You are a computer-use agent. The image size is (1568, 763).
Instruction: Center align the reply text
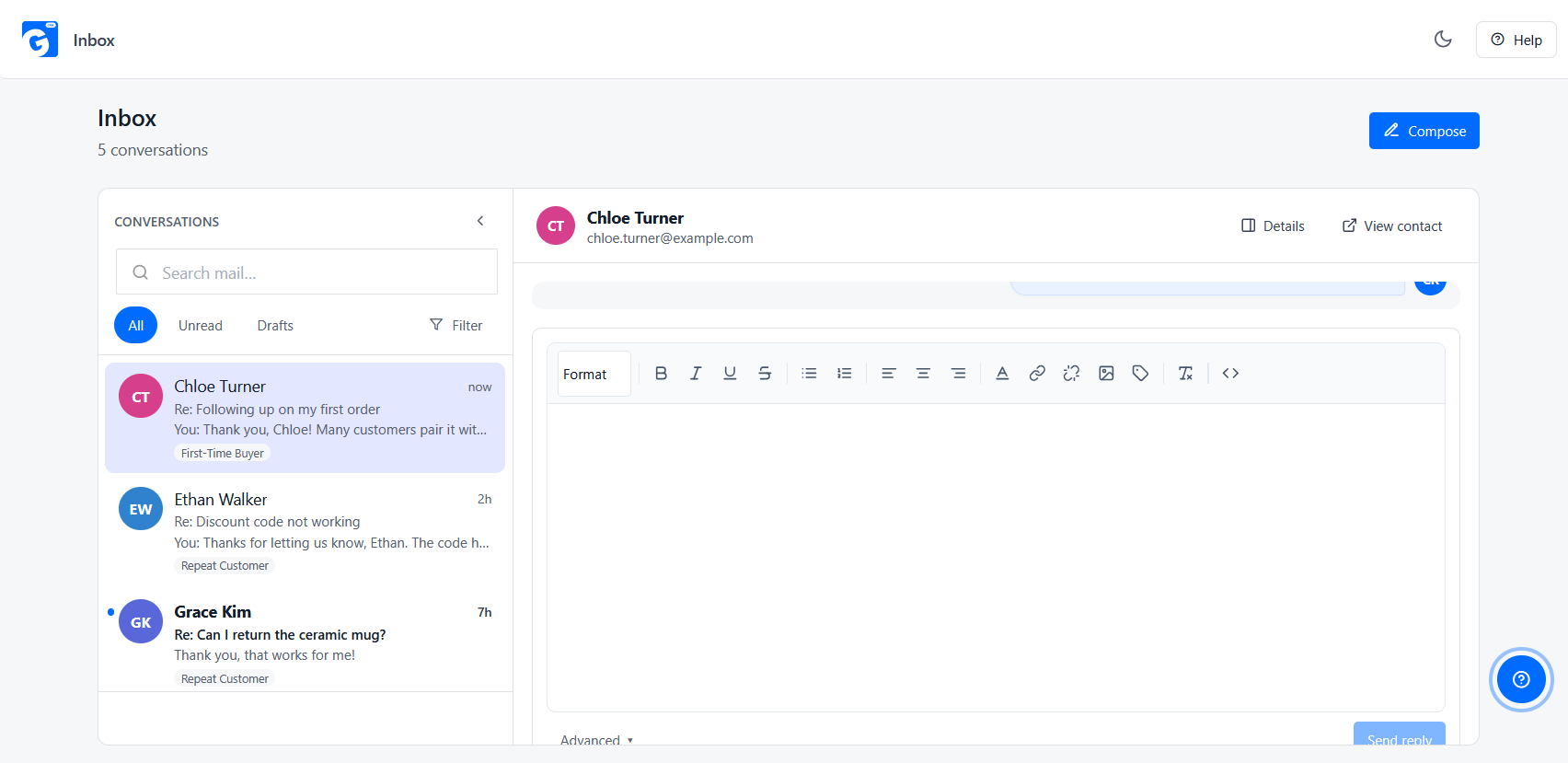[x=923, y=373]
